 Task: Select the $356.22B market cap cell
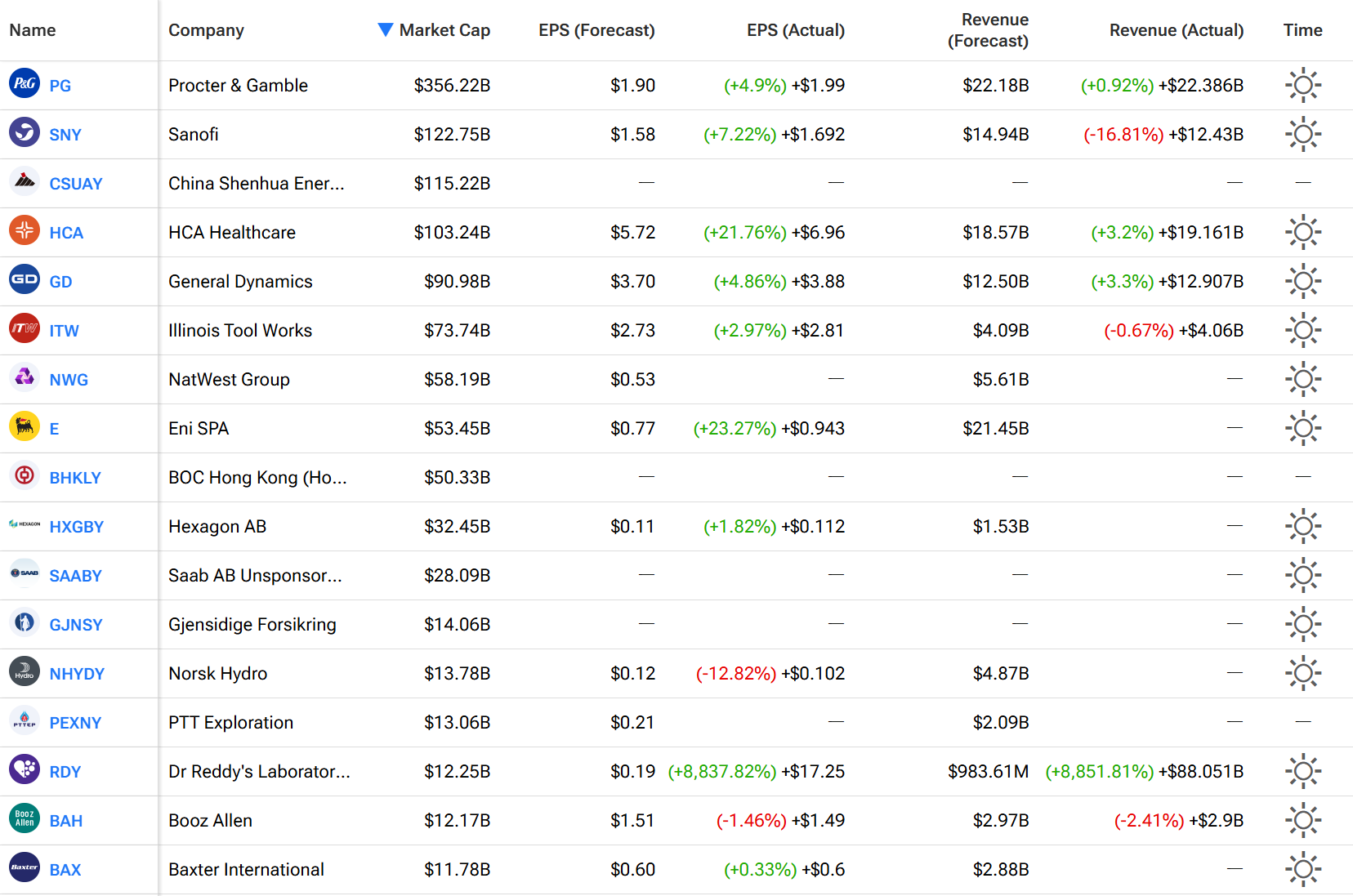452,86
